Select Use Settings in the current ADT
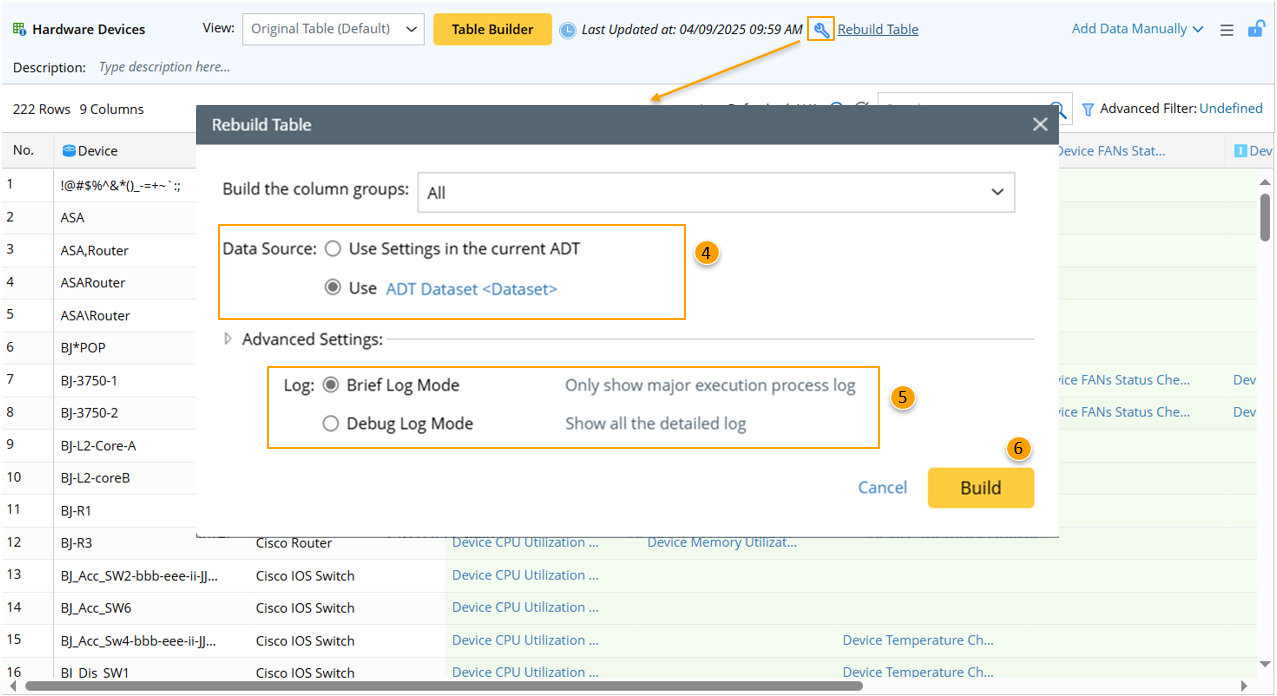 [333, 249]
